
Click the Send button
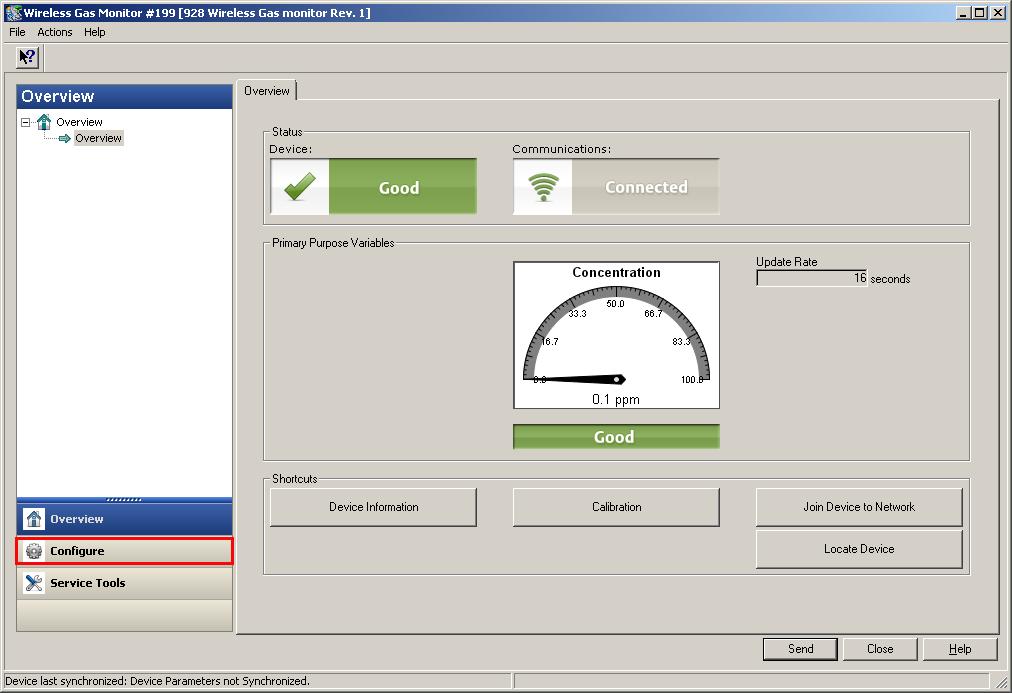pos(800,649)
